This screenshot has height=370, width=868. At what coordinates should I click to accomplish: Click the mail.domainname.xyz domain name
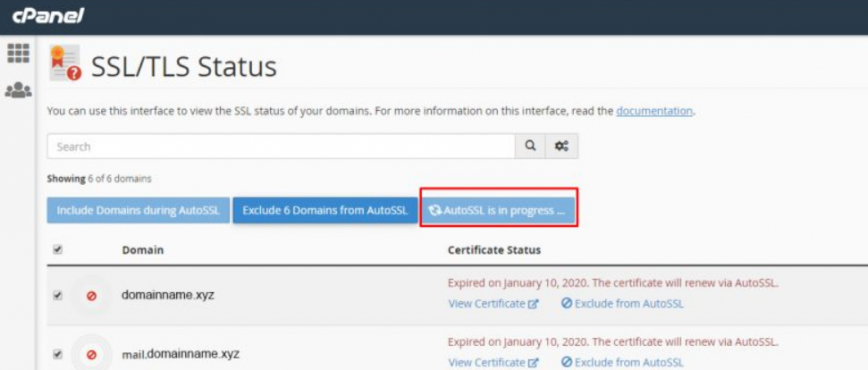181,353
